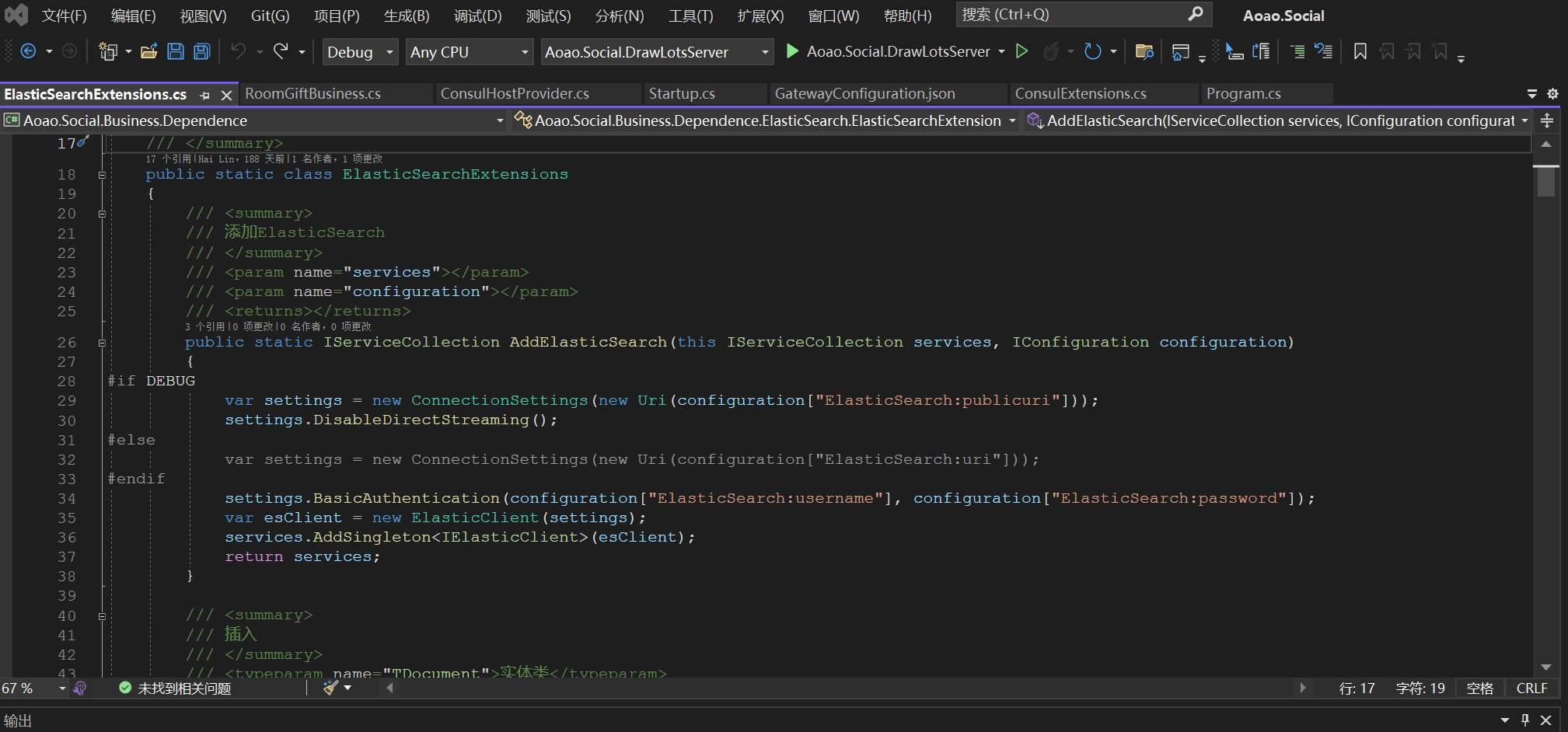Click the New Project toolbar icon

tap(108, 51)
